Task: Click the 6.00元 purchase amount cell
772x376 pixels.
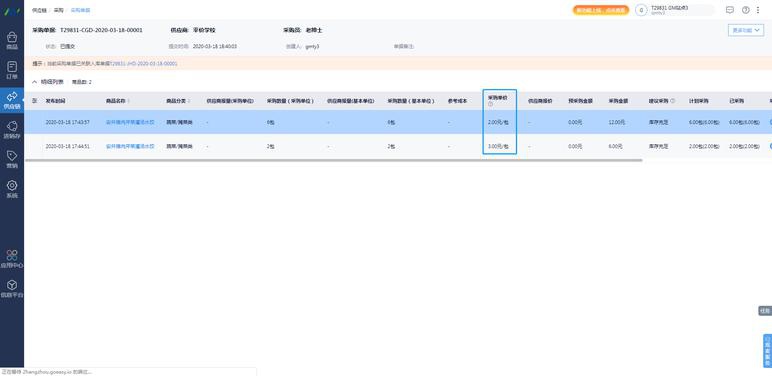Action: point(615,147)
